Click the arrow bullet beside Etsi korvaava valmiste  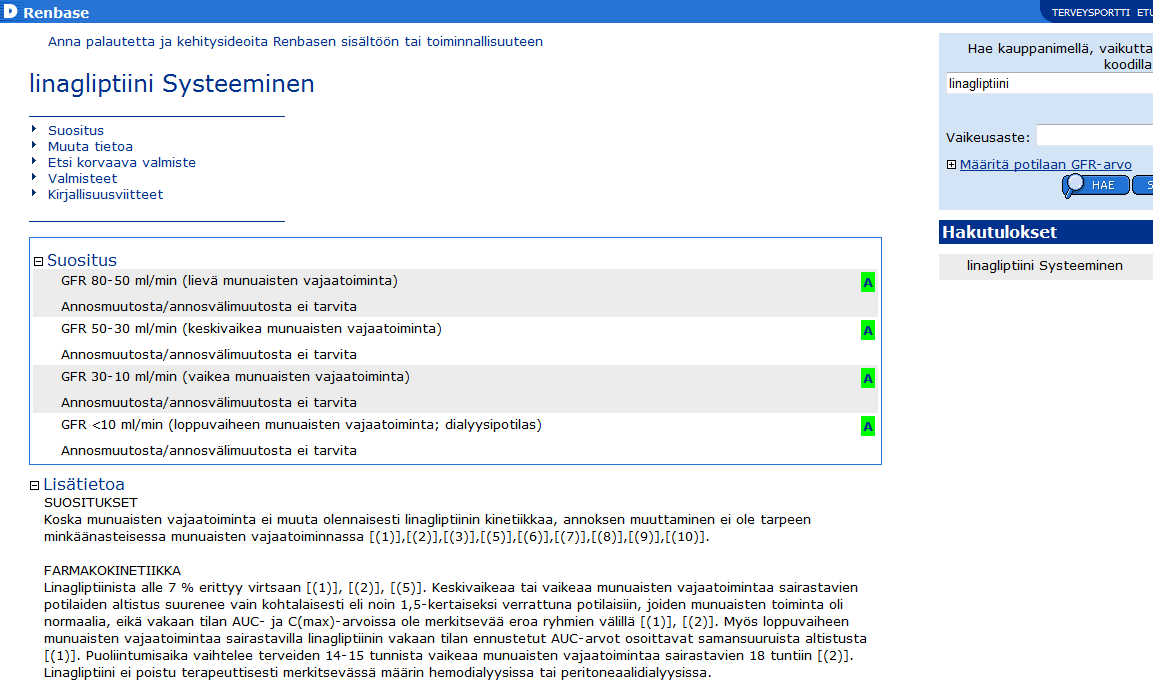[34, 161]
